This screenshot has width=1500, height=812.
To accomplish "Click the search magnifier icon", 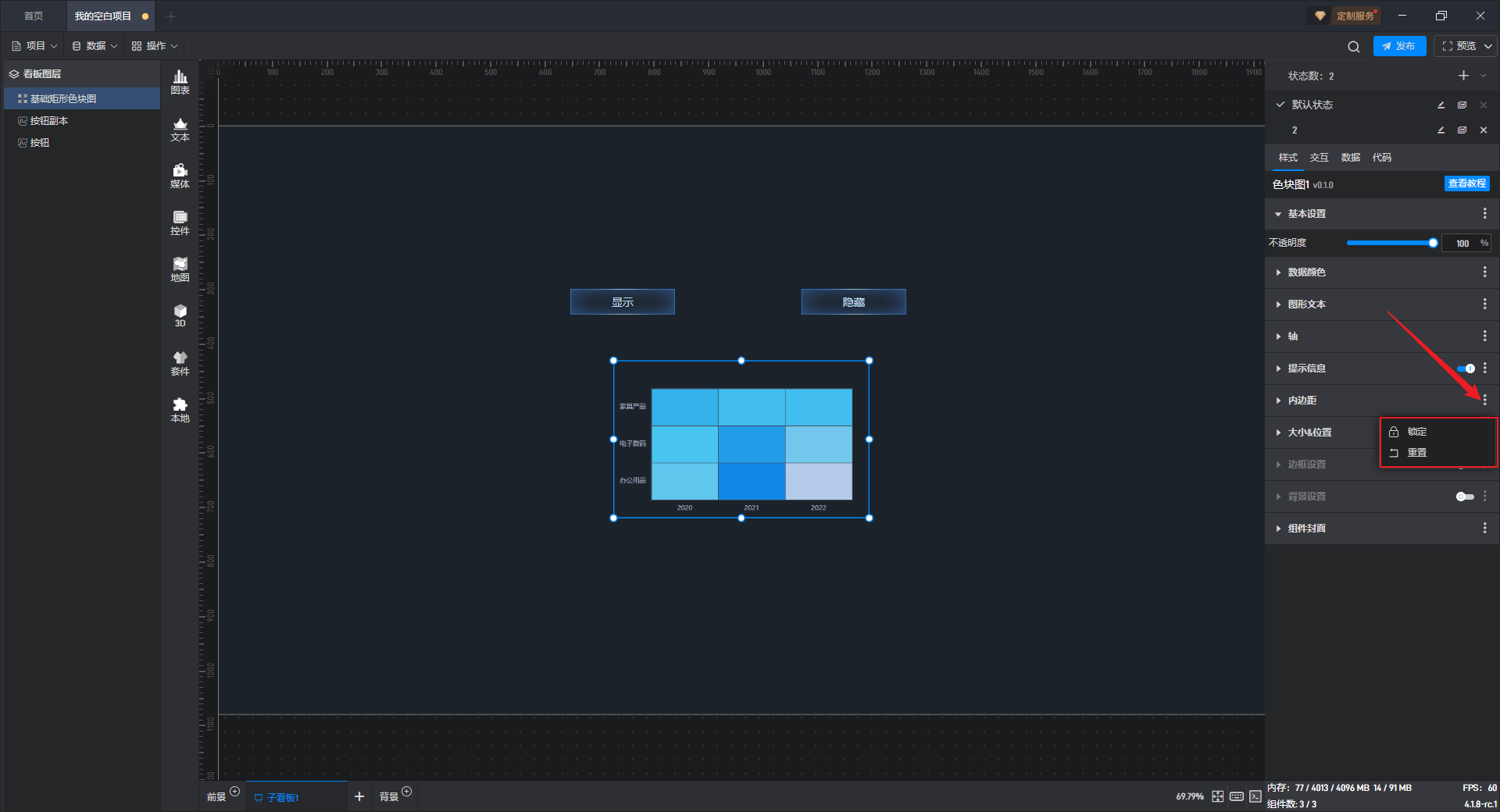I will pyautogui.click(x=1353, y=47).
